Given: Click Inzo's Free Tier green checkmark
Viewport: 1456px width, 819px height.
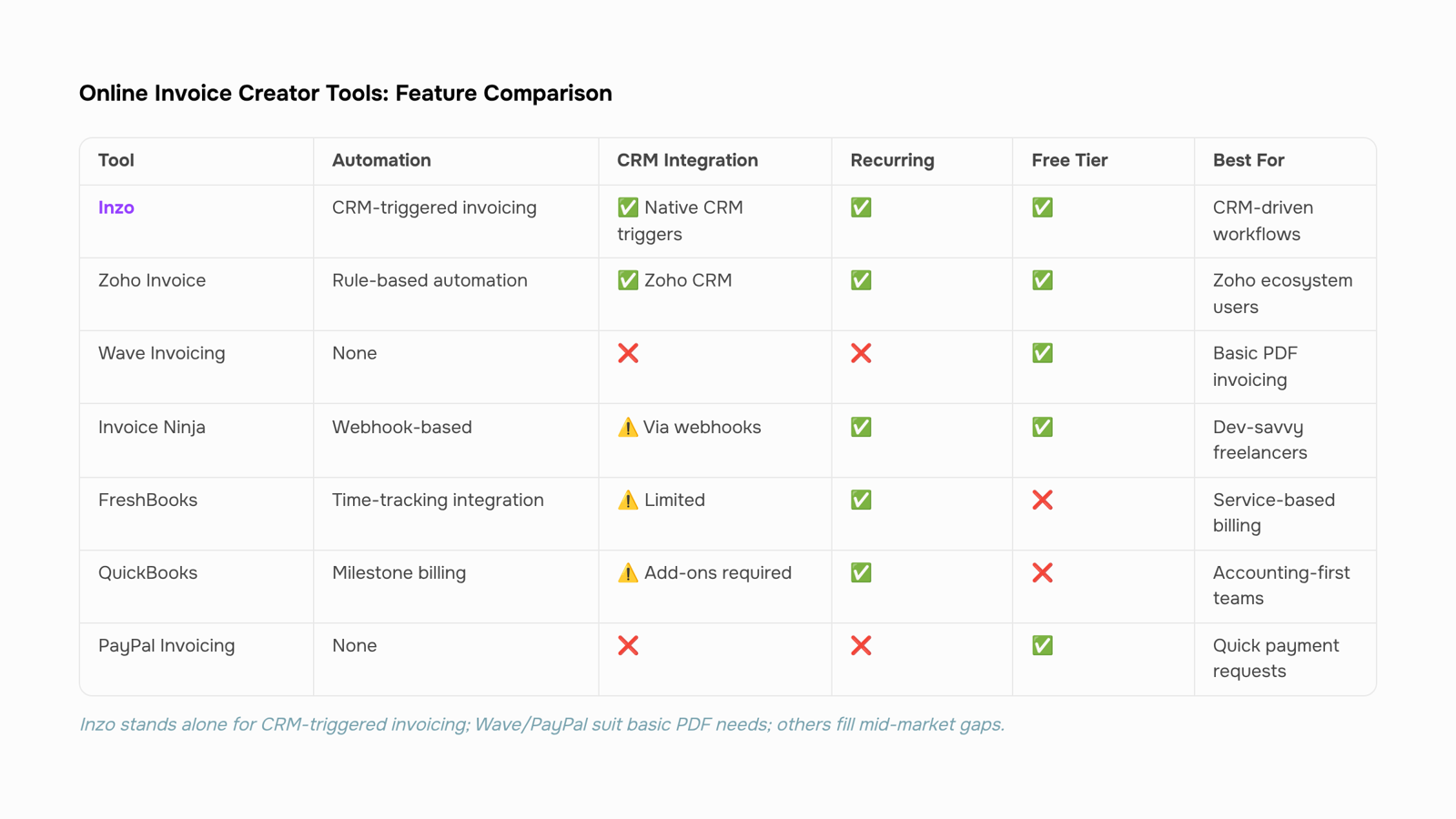Looking at the screenshot, I should coord(1043,207).
